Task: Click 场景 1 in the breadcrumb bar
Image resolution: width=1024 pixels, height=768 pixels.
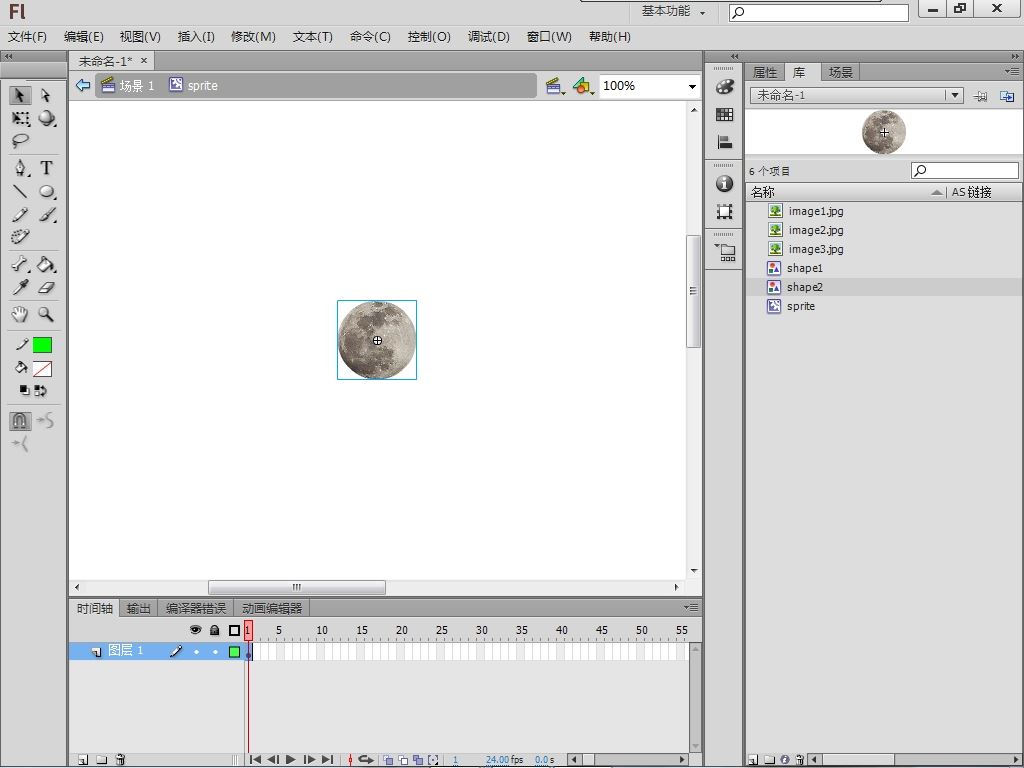Action: point(136,86)
